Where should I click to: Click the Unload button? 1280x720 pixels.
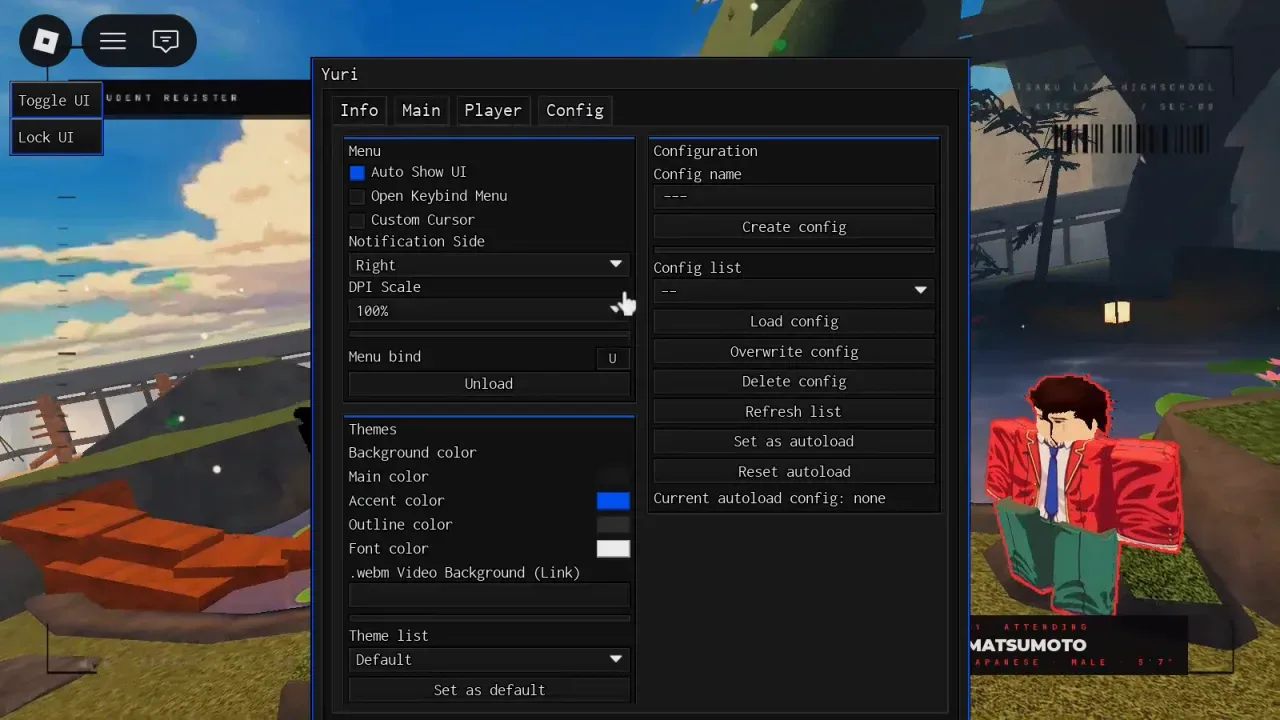tap(489, 384)
